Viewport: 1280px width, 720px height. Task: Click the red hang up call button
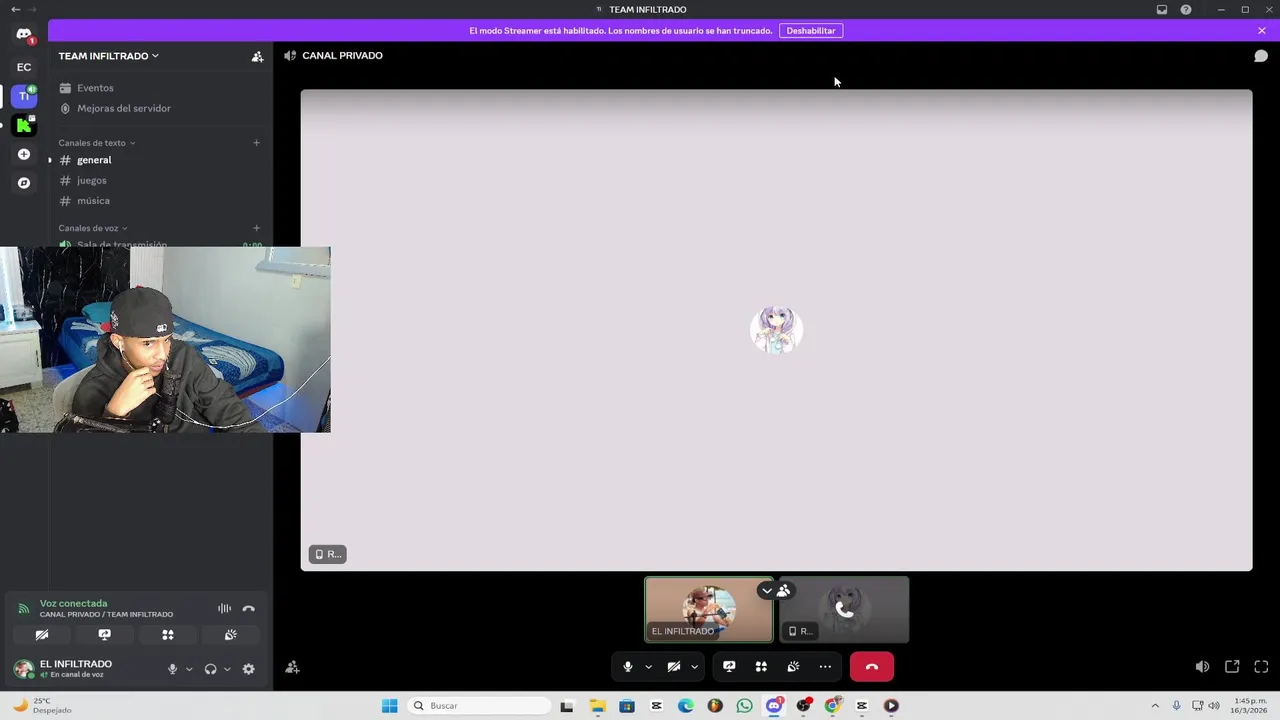[x=872, y=667]
